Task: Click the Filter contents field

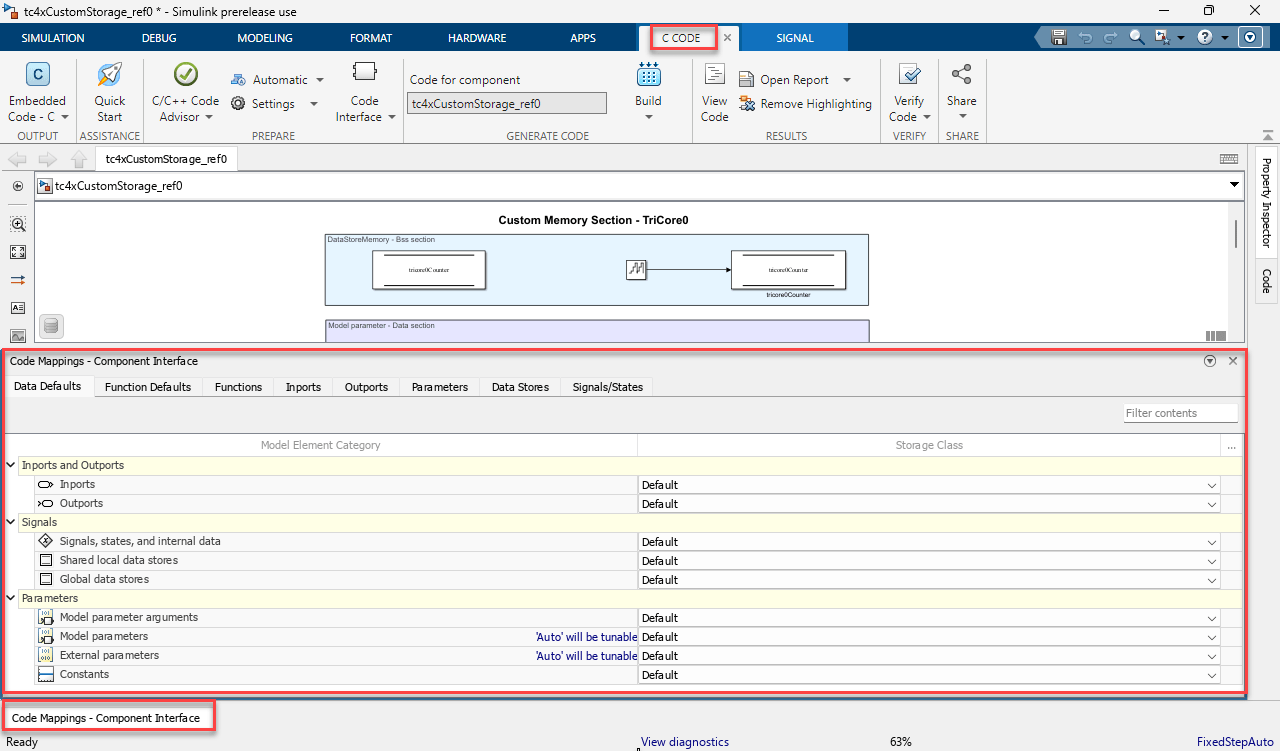Action: click(x=1180, y=412)
